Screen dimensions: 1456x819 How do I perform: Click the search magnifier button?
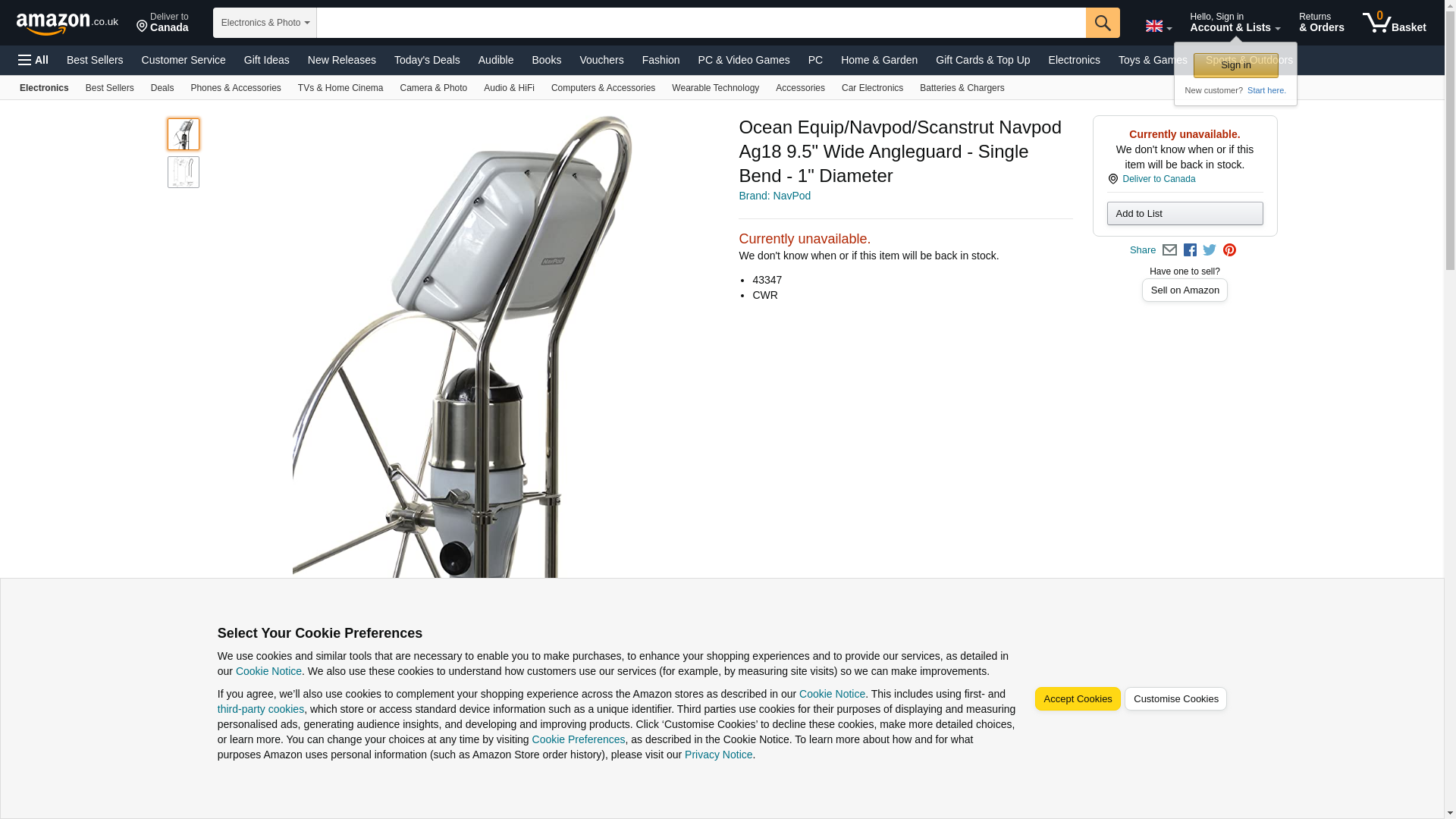[1103, 23]
